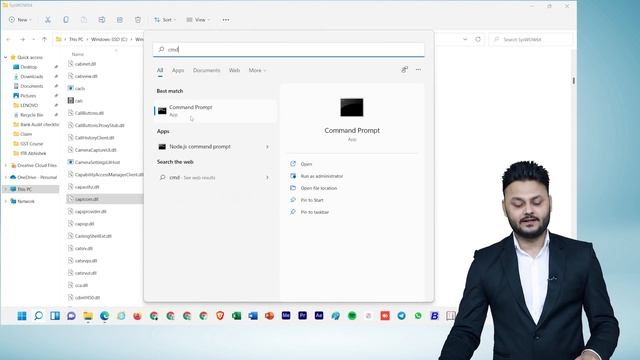Screen dimensions: 640x360
Task: Select the CallButtons.dll file
Action: pyautogui.click(x=89, y=113)
